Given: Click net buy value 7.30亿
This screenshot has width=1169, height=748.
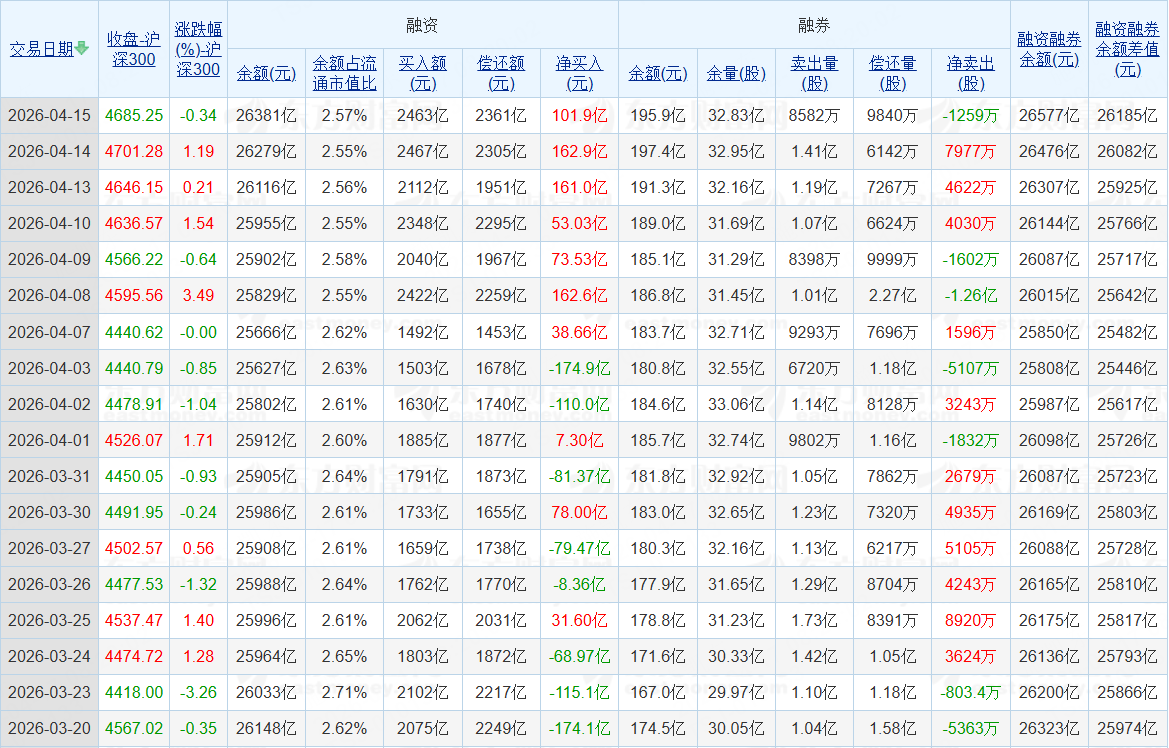Looking at the screenshot, I should [579, 440].
